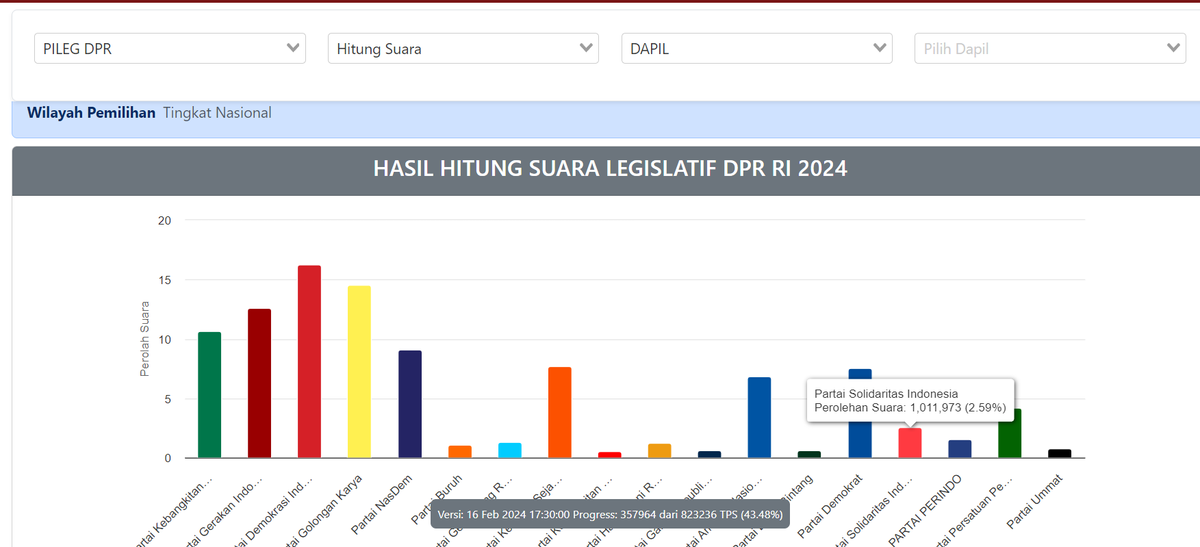
Task: Click the green Partai Kebangkitan bar
Action: (x=210, y=395)
